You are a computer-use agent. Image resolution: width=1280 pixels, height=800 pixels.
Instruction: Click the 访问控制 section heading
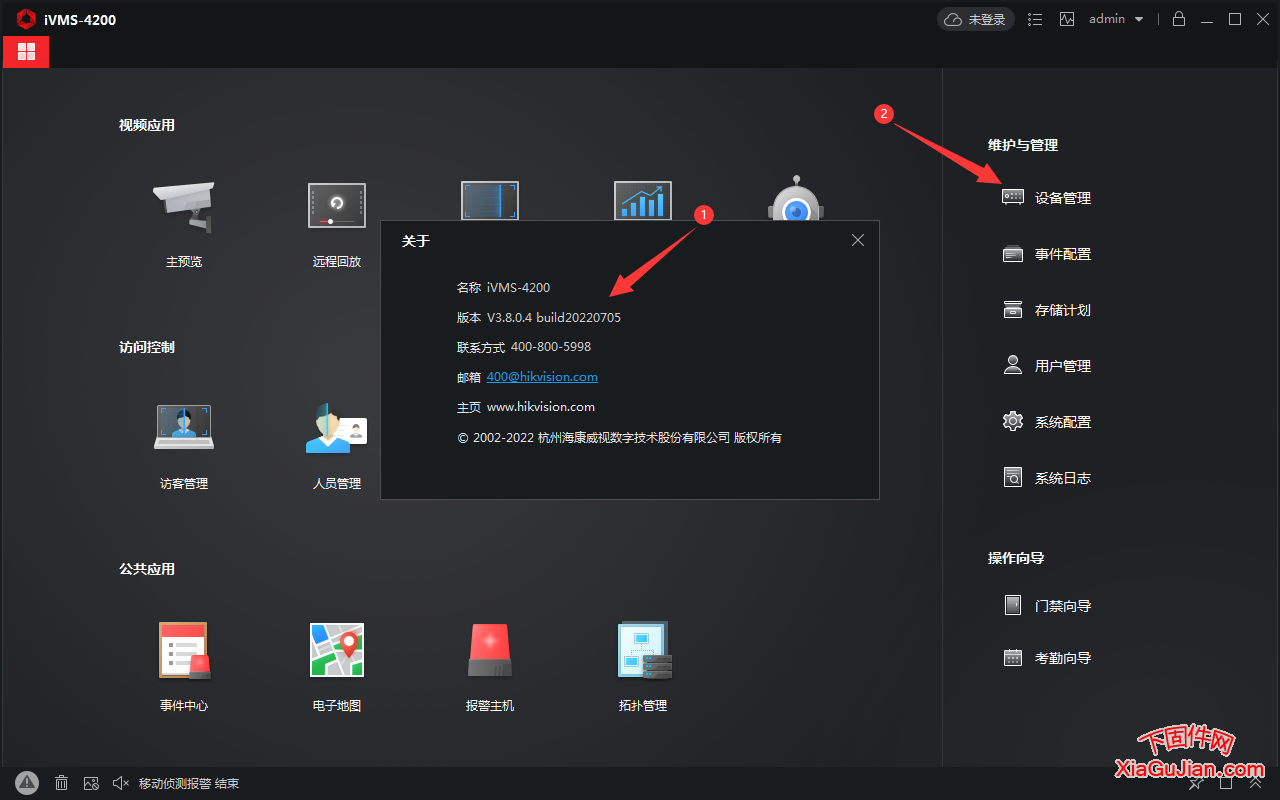[147, 347]
